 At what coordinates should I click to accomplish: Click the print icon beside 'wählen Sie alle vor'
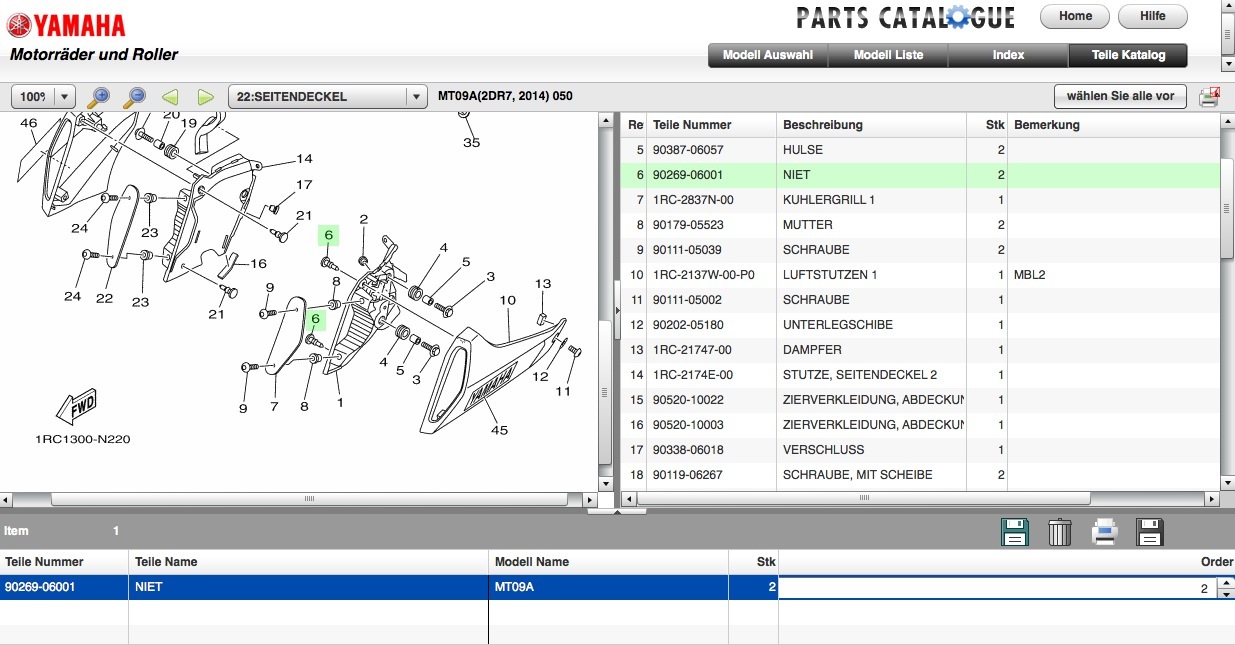[1209, 97]
